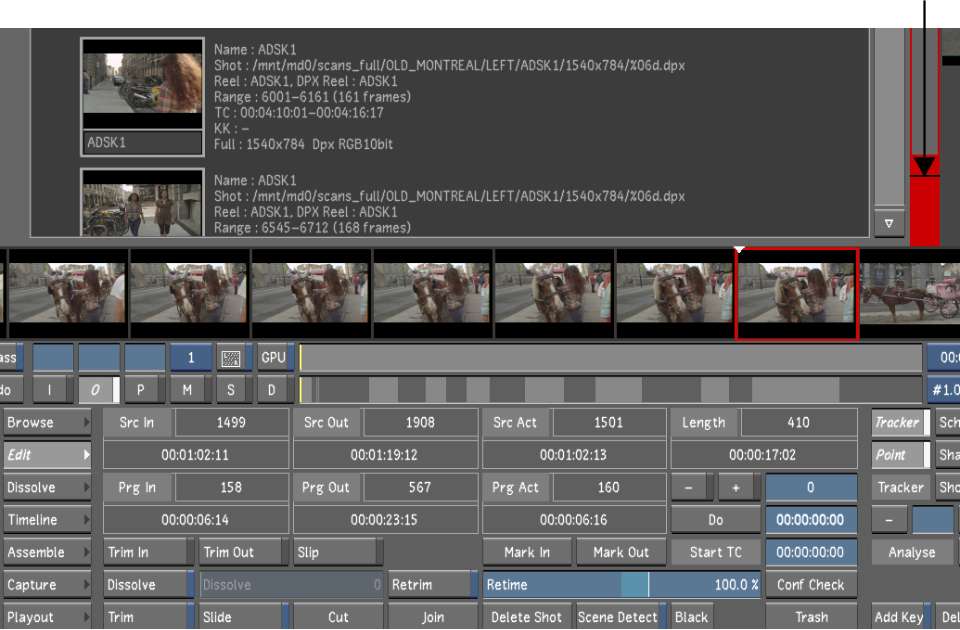Click the Prg In value field 158

click(231, 487)
